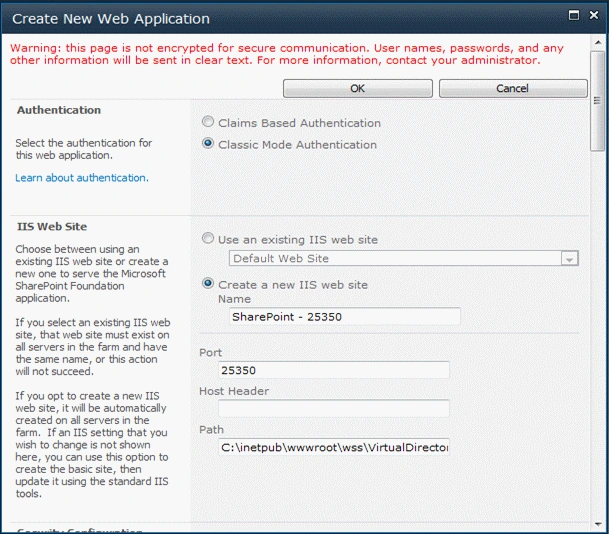
Task: Select Claims Based Authentication option
Action: pos(208,122)
